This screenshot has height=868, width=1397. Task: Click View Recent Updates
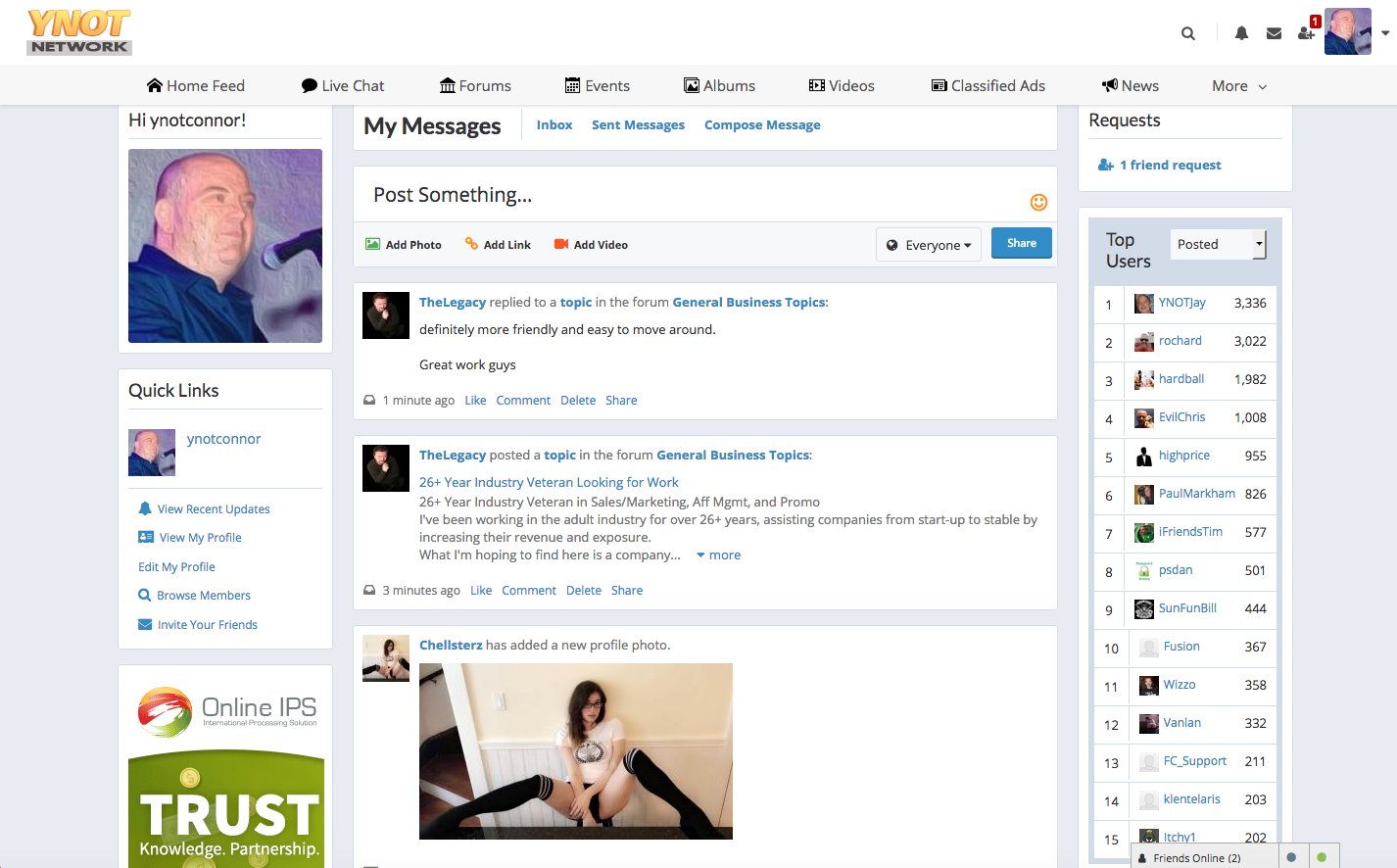click(x=204, y=508)
